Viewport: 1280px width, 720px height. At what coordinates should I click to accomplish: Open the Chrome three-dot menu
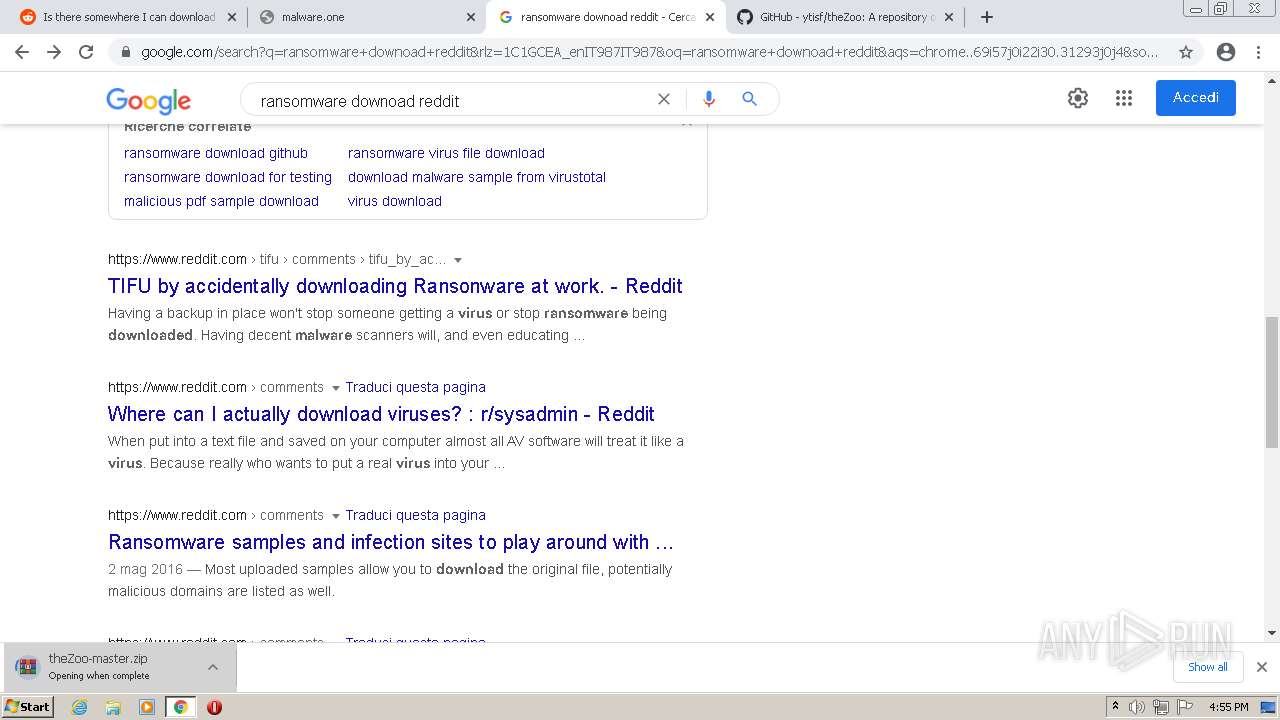[x=1258, y=52]
